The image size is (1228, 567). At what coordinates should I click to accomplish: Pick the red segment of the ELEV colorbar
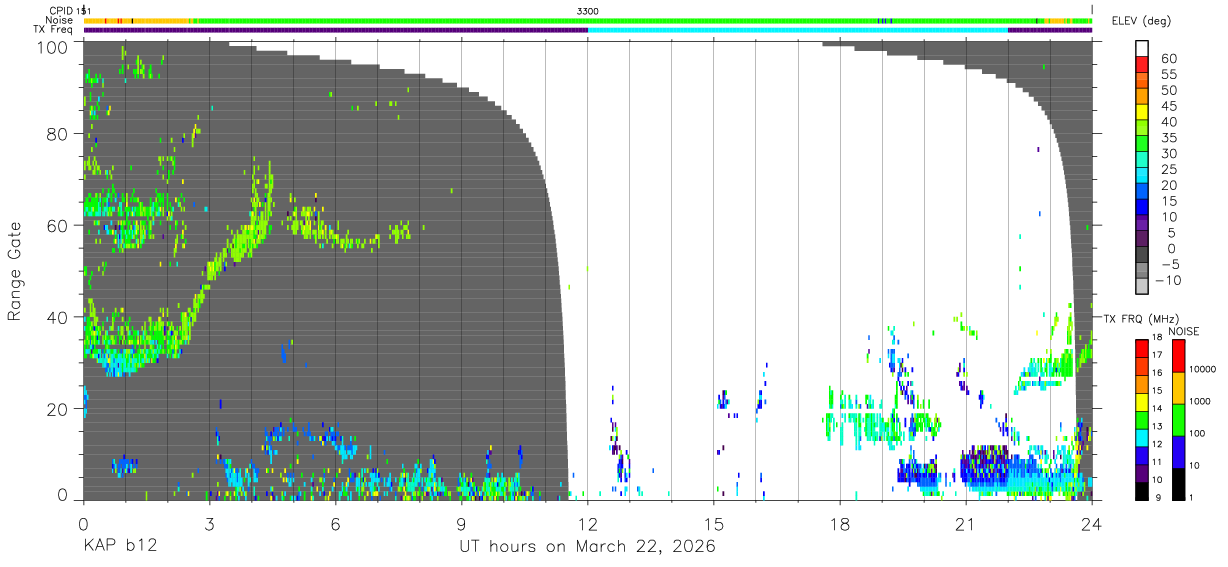click(x=1142, y=62)
